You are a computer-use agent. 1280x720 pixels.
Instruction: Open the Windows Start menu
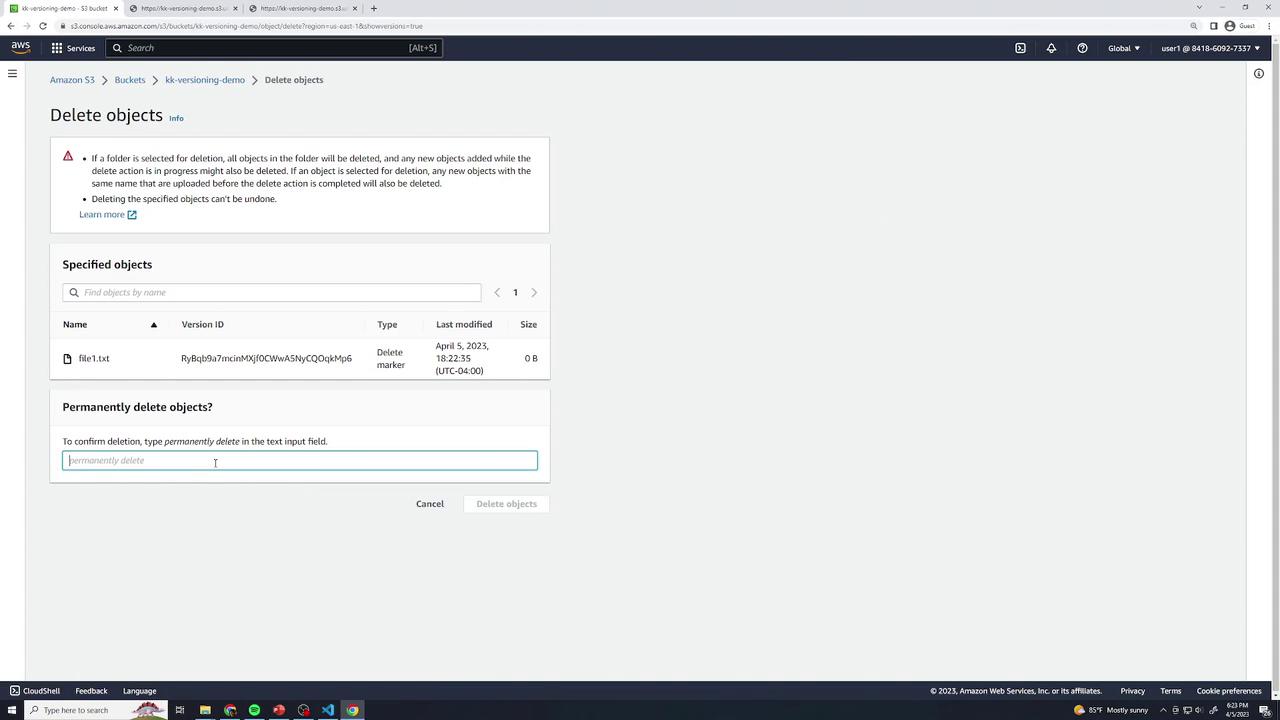[x=12, y=710]
